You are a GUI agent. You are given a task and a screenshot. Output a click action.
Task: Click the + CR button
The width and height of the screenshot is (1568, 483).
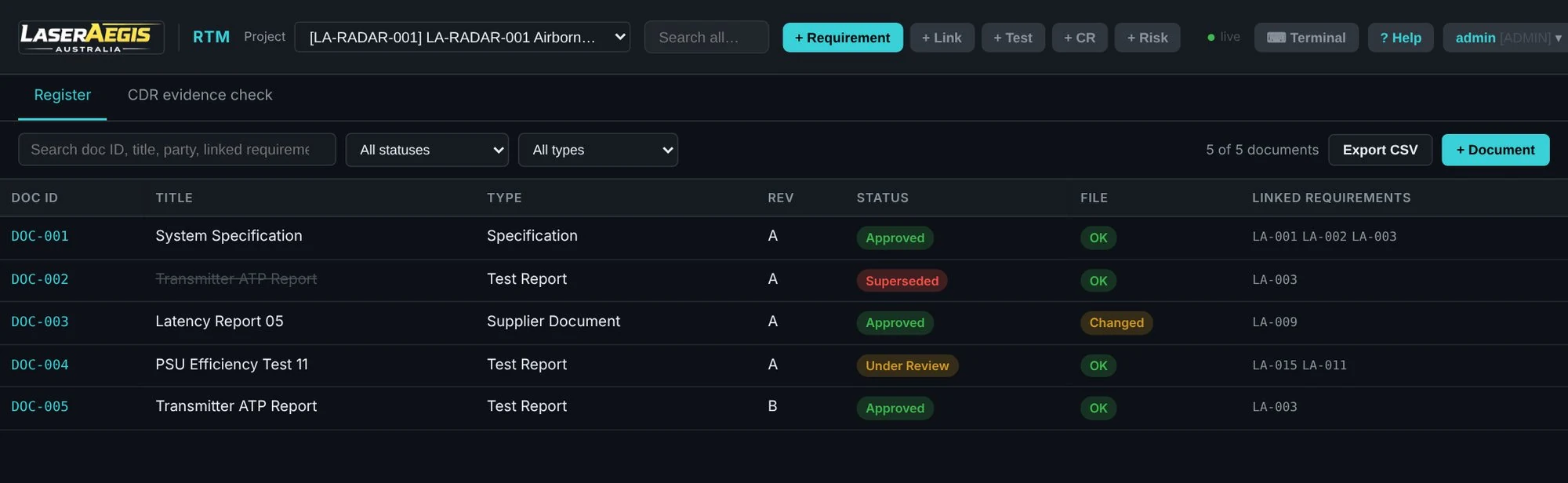(x=1080, y=37)
